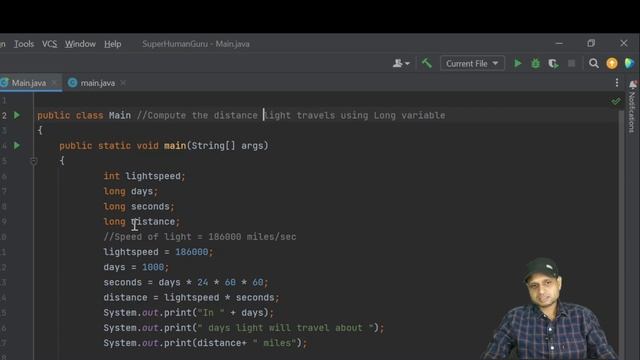Click the 'long distance;' declaration
Viewport: 640px width, 360px height.
tap(142, 221)
